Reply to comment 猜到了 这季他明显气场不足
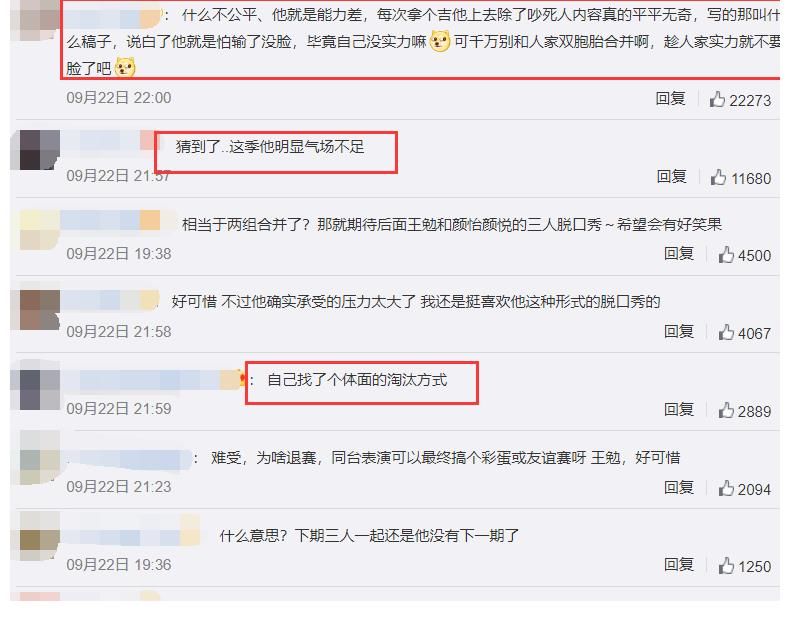 (x=672, y=176)
